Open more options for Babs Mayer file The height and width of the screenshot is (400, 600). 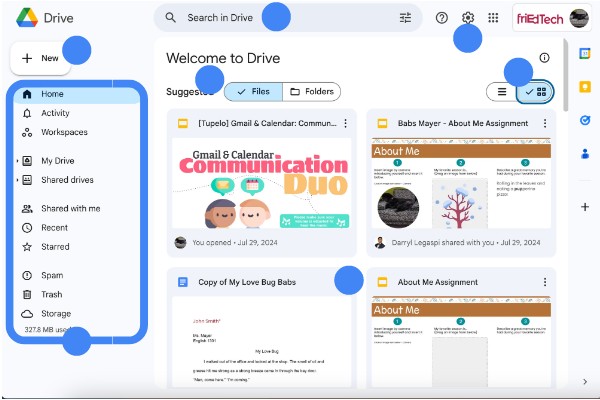tap(545, 124)
